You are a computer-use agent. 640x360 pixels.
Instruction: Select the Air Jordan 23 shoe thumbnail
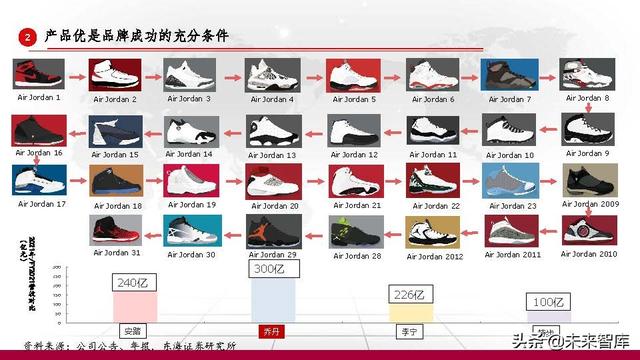510,181
